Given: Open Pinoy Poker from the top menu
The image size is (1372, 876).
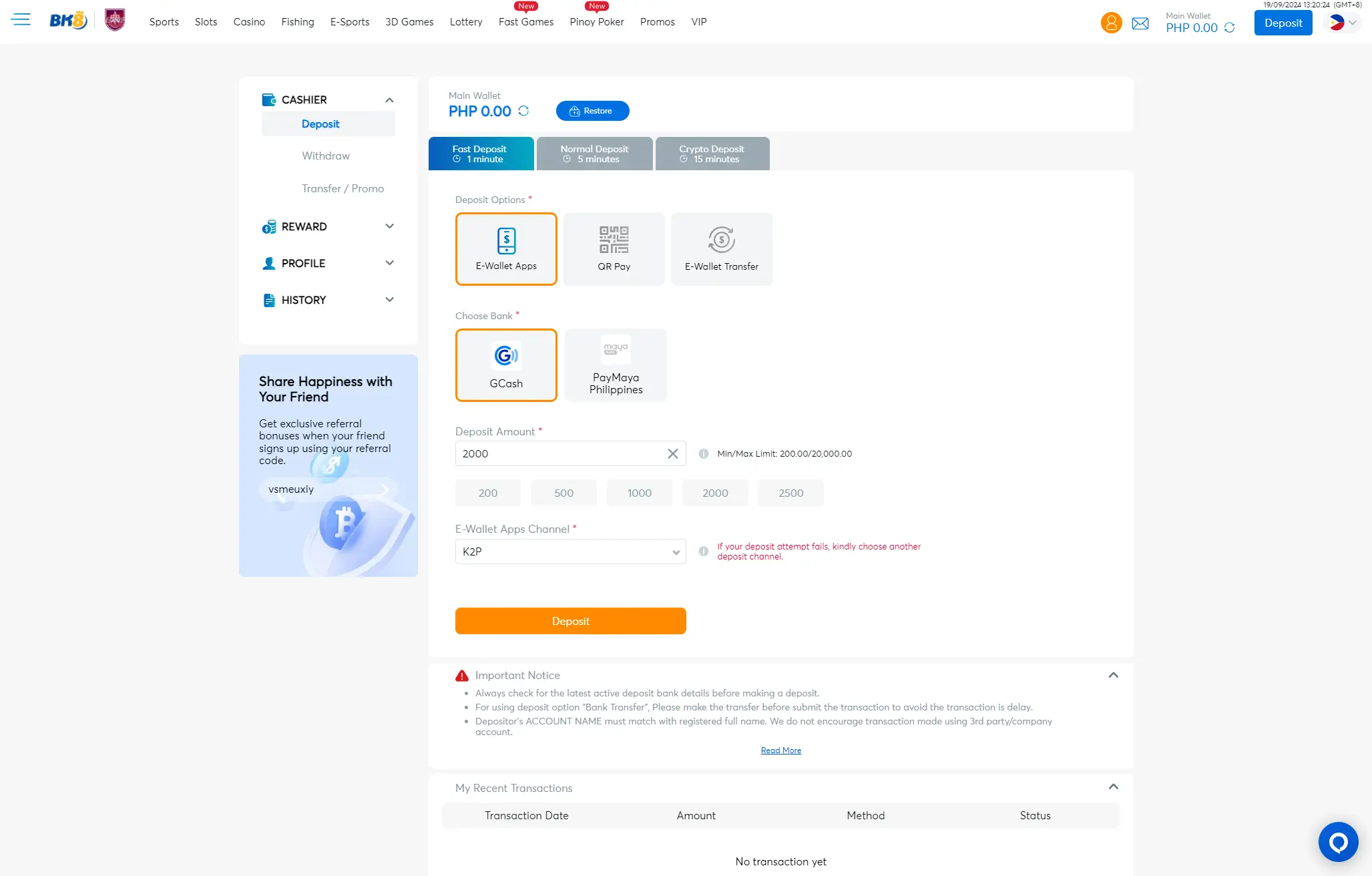Looking at the screenshot, I should point(596,22).
